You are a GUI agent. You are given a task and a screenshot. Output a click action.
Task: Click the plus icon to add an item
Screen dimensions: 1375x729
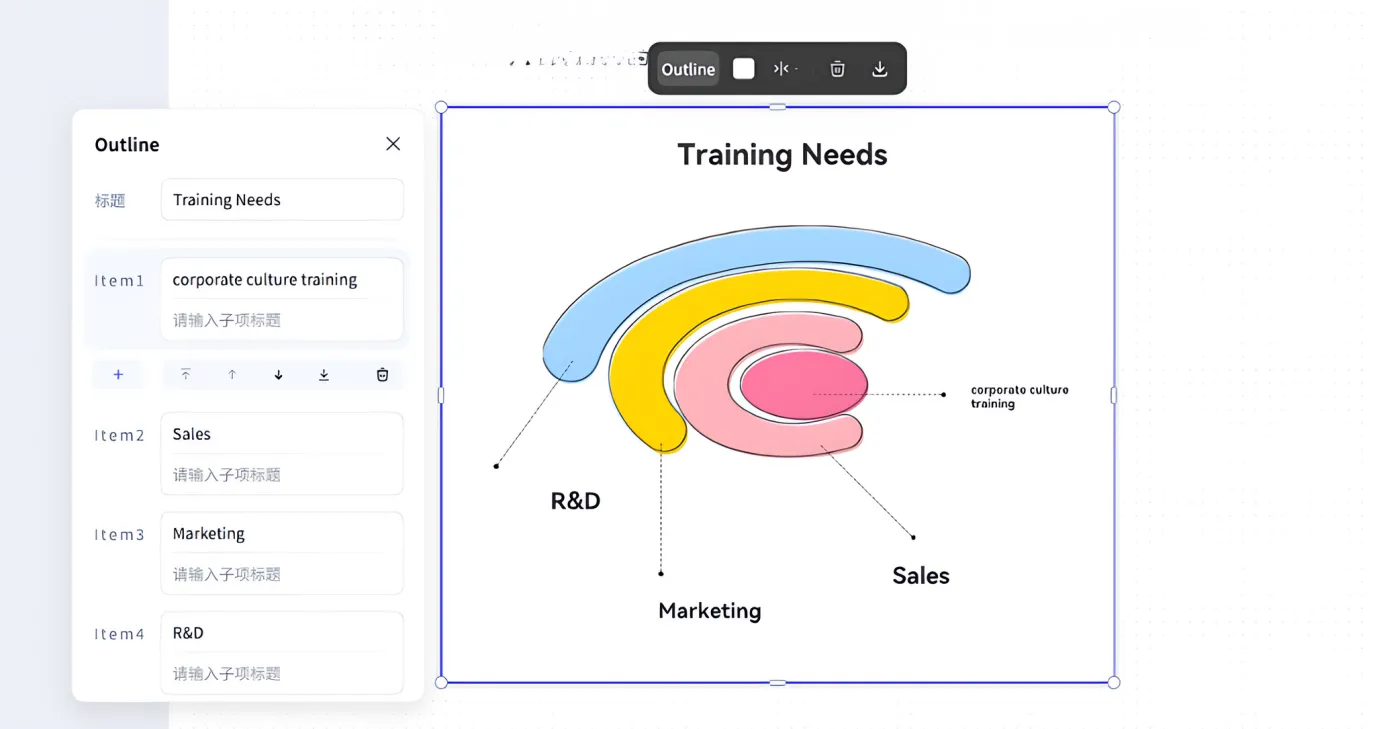coord(118,375)
